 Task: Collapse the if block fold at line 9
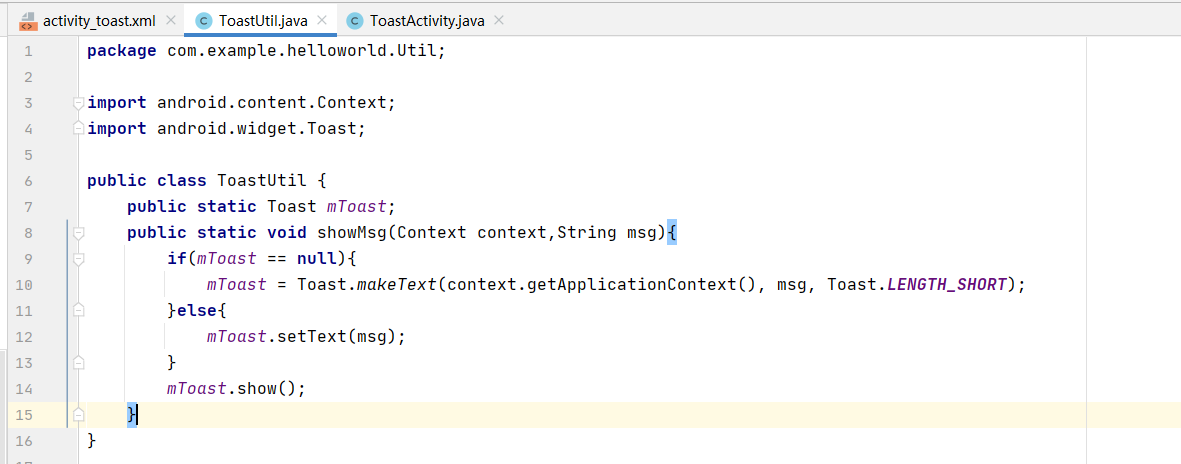coord(78,260)
